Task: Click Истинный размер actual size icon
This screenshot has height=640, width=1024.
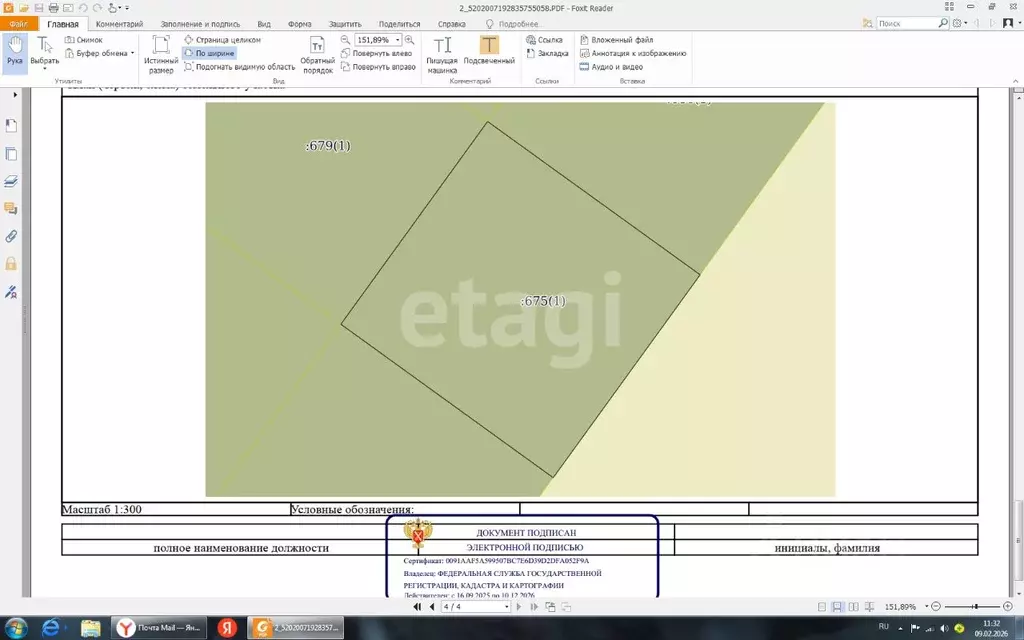Action: click(x=161, y=54)
